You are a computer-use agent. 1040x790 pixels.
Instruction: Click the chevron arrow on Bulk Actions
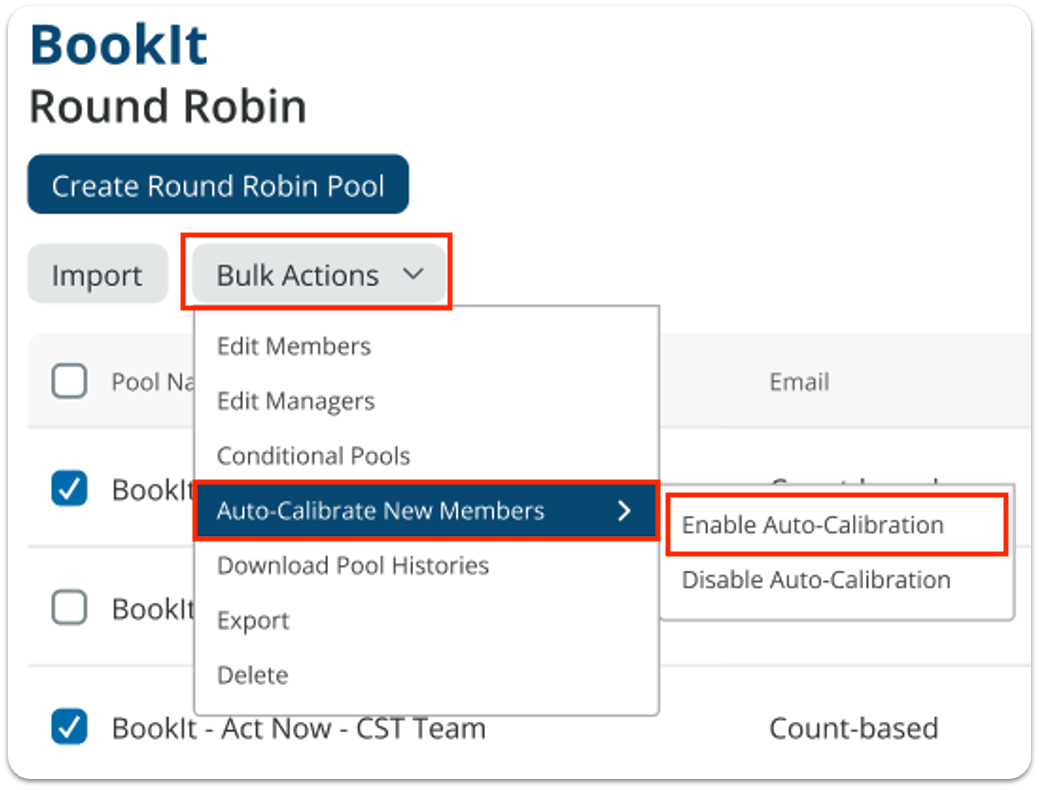[x=412, y=274]
